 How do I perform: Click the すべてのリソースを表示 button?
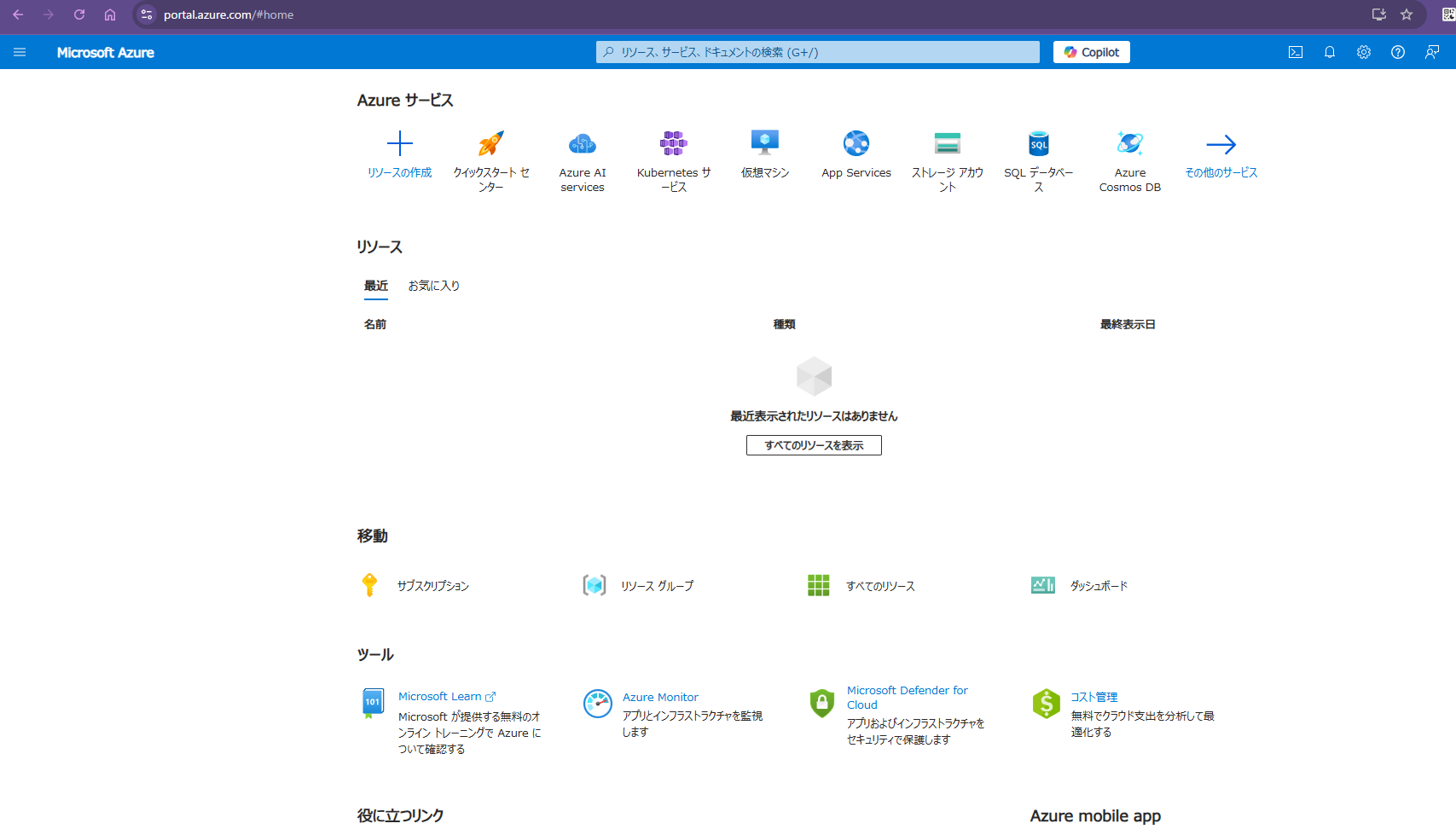(814, 445)
